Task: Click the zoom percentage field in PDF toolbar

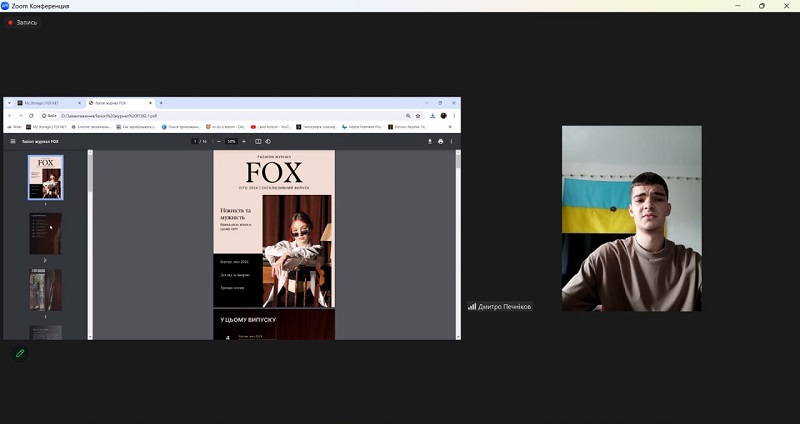Action: click(x=232, y=141)
